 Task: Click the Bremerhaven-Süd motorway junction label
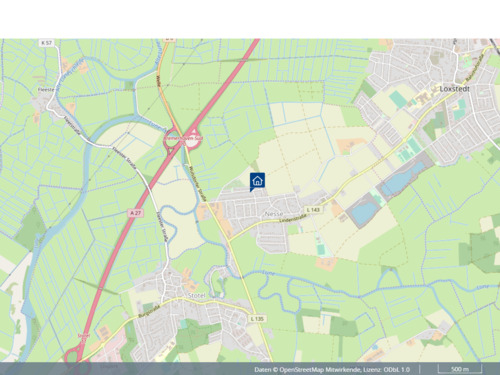point(181,138)
